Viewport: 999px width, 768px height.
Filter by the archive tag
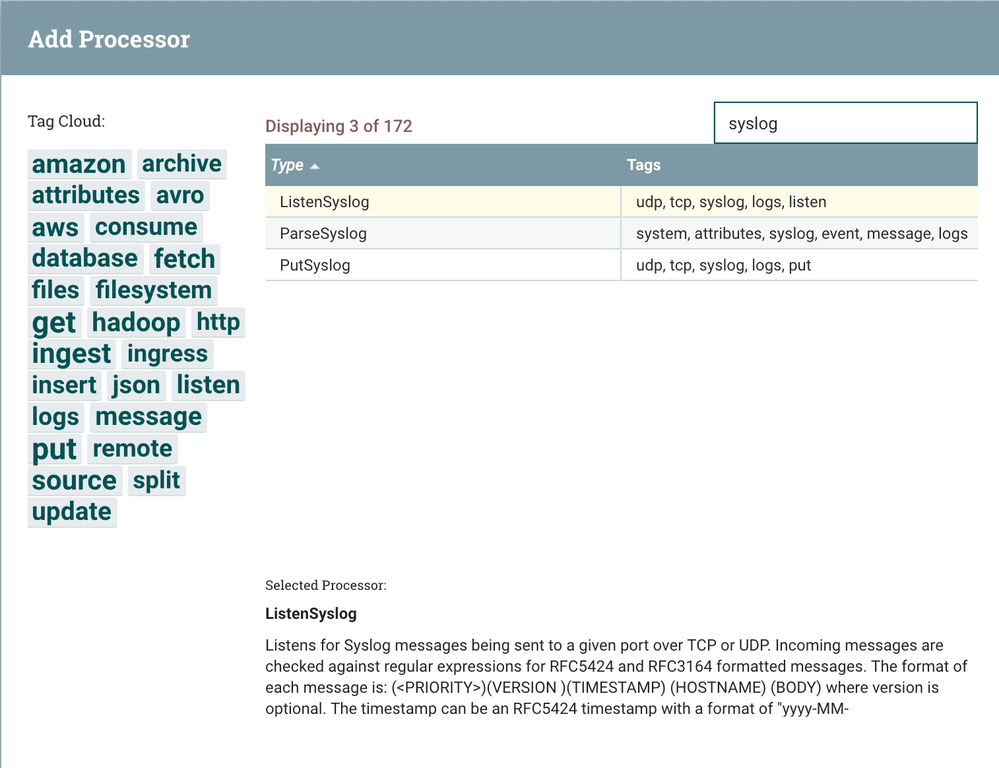click(x=182, y=164)
